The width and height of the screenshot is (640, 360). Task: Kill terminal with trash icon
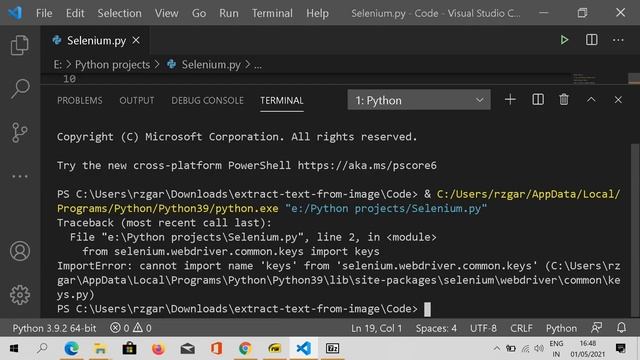coord(564,100)
